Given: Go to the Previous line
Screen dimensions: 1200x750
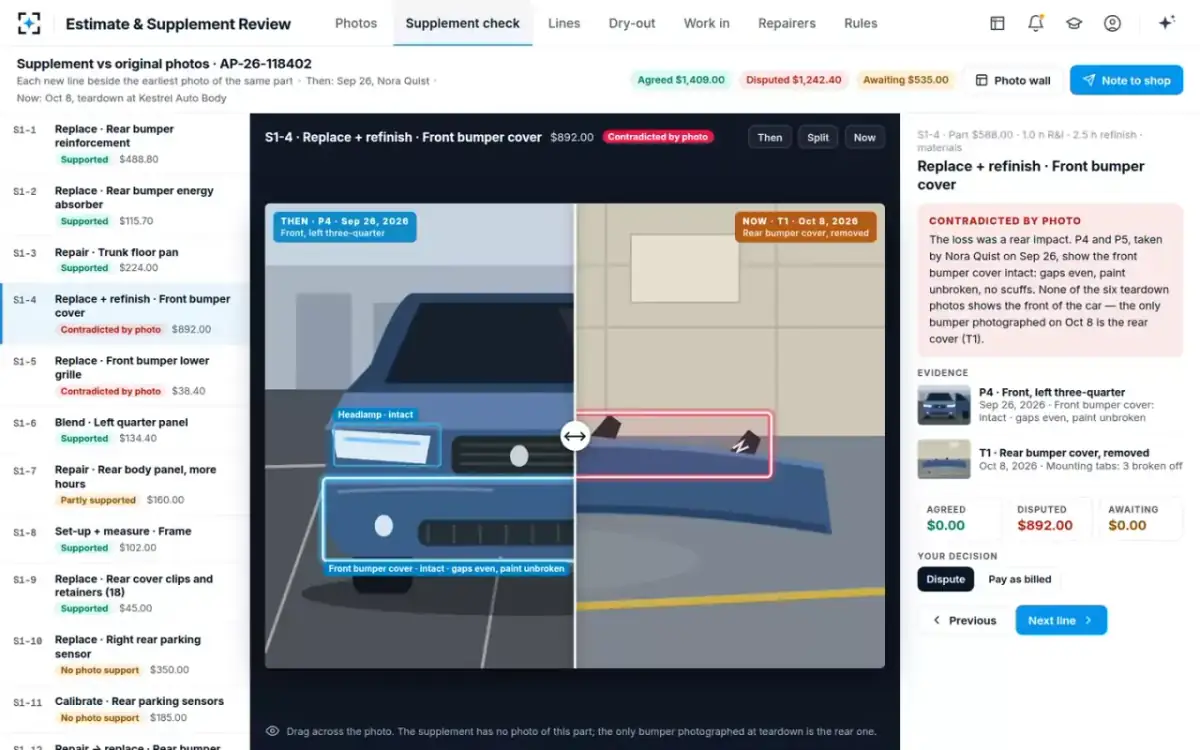Looking at the screenshot, I should [x=964, y=620].
